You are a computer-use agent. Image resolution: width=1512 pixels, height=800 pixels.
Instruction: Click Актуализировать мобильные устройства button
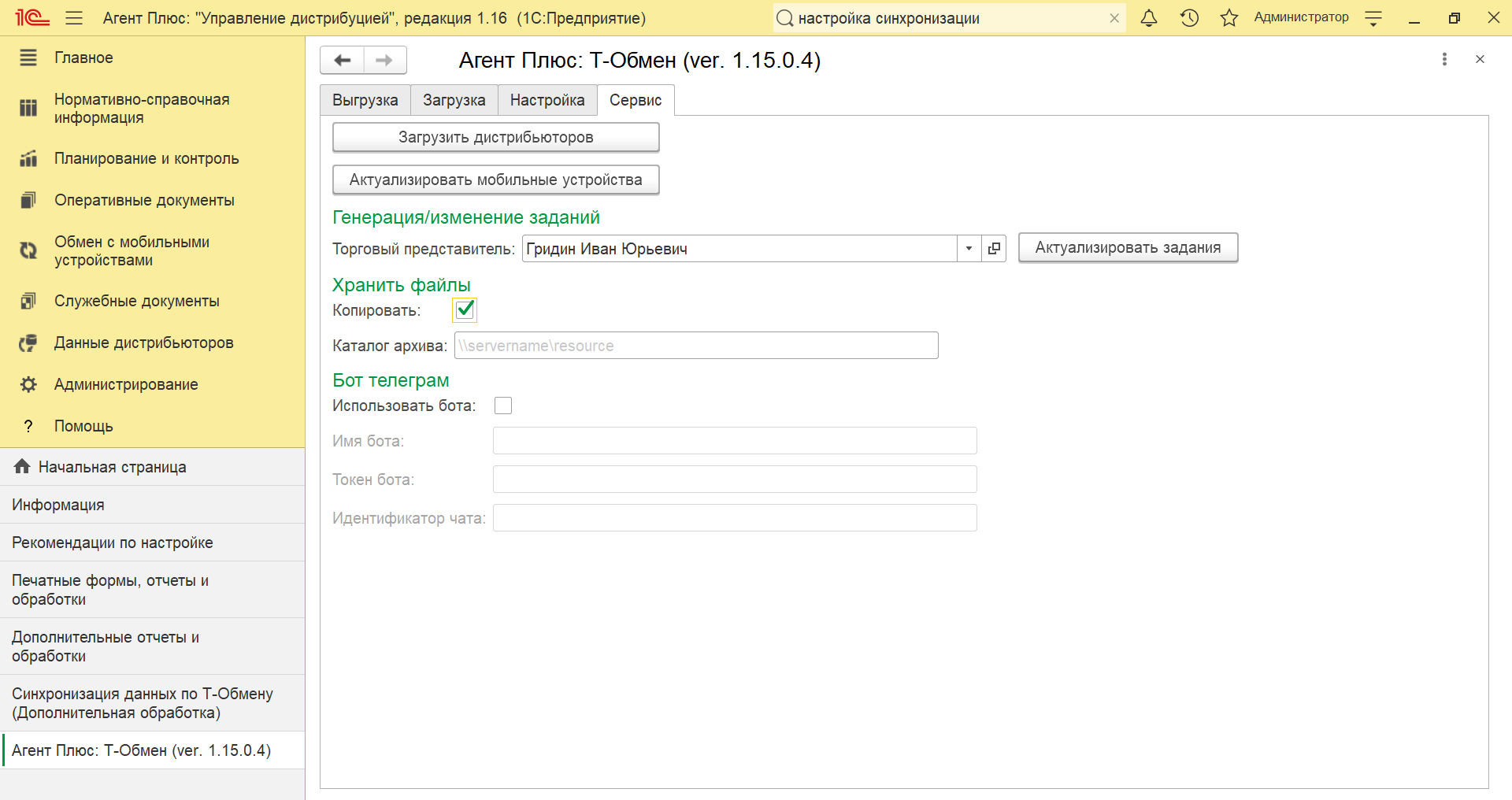(496, 180)
